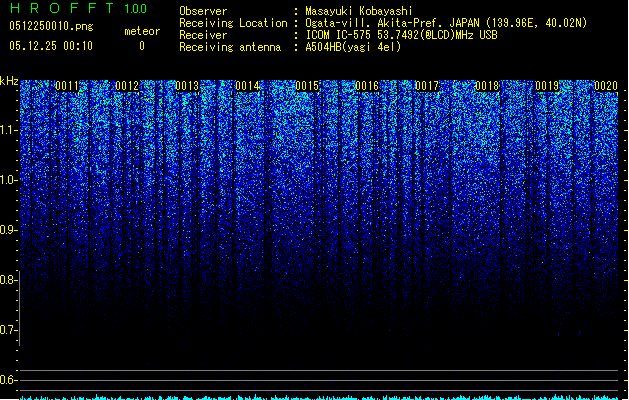This screenshot has height=400, width=629.
Task: Click the 0.6 kHz axis tick label
Action: (8, 380)
